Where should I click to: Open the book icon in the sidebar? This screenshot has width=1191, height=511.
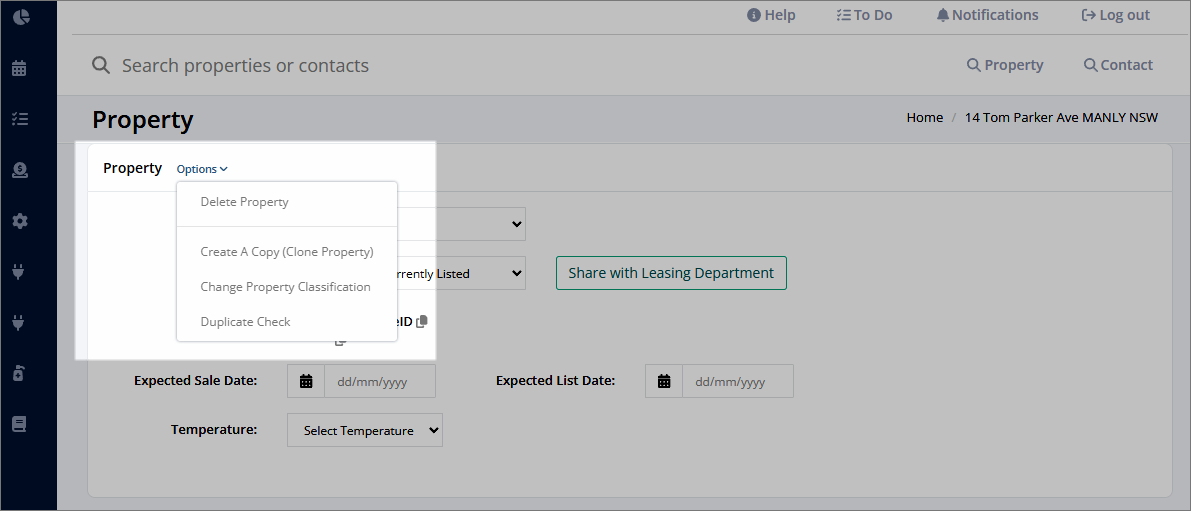pyautogui.click(x=20, y=424)
